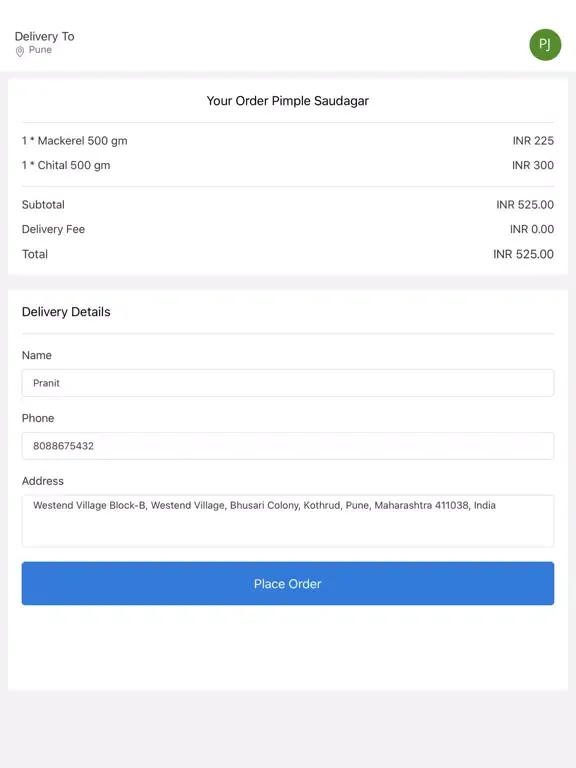This screenshot has width=576, height=768.
Task: Click the Your Order Pimple Saudagar title
Action: (288, 101)
